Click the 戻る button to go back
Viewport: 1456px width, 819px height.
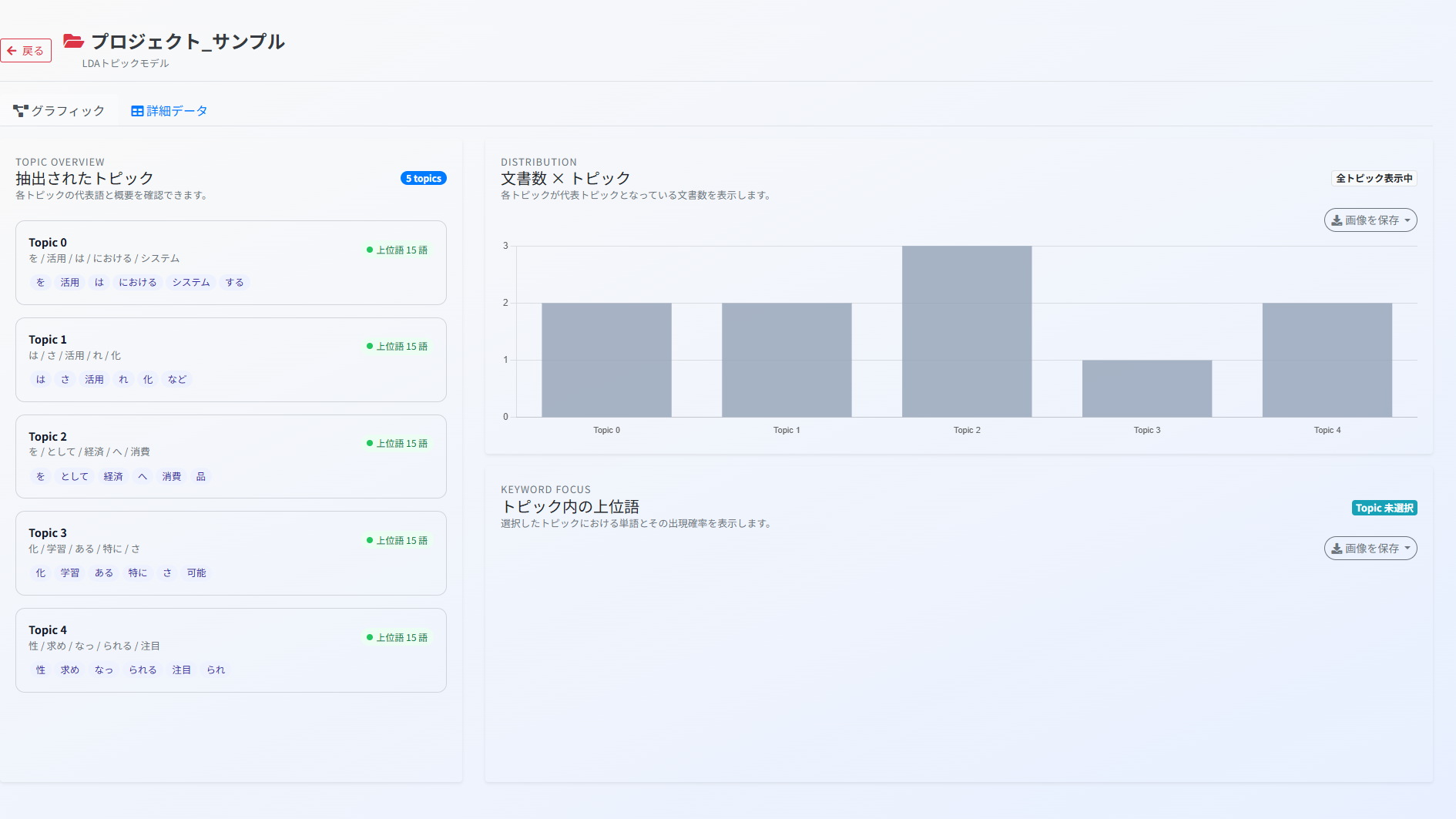25,49
